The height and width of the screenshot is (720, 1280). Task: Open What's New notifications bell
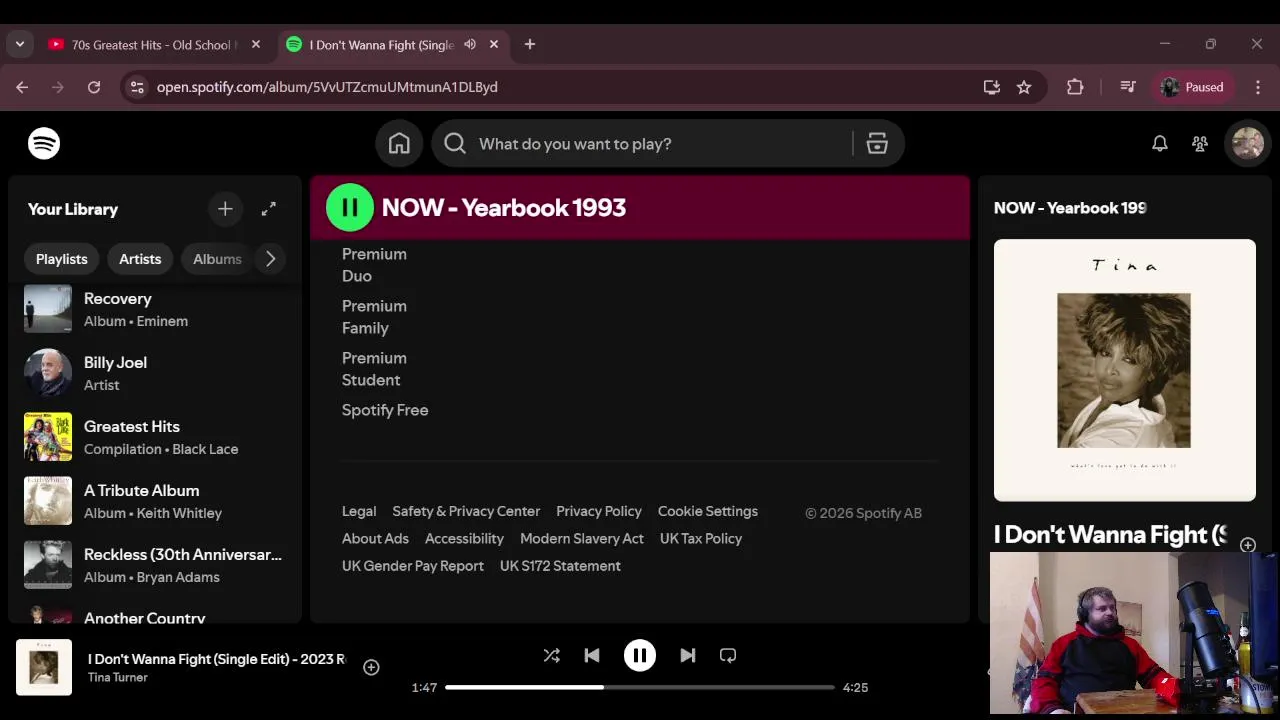tap(1160, 144)
